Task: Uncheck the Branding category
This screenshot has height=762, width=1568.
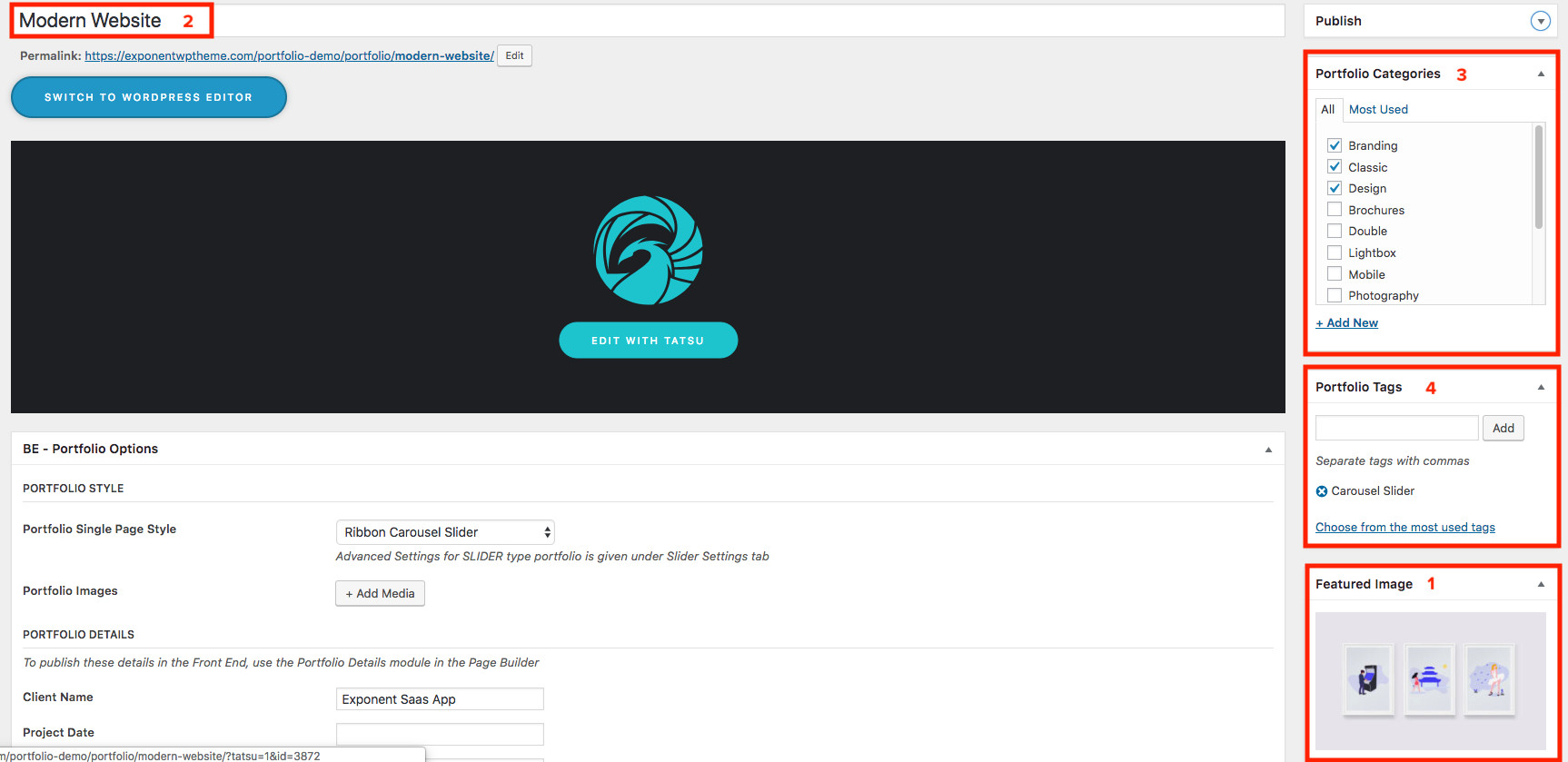Action: pyautogui.click(x=1335, y=145)
